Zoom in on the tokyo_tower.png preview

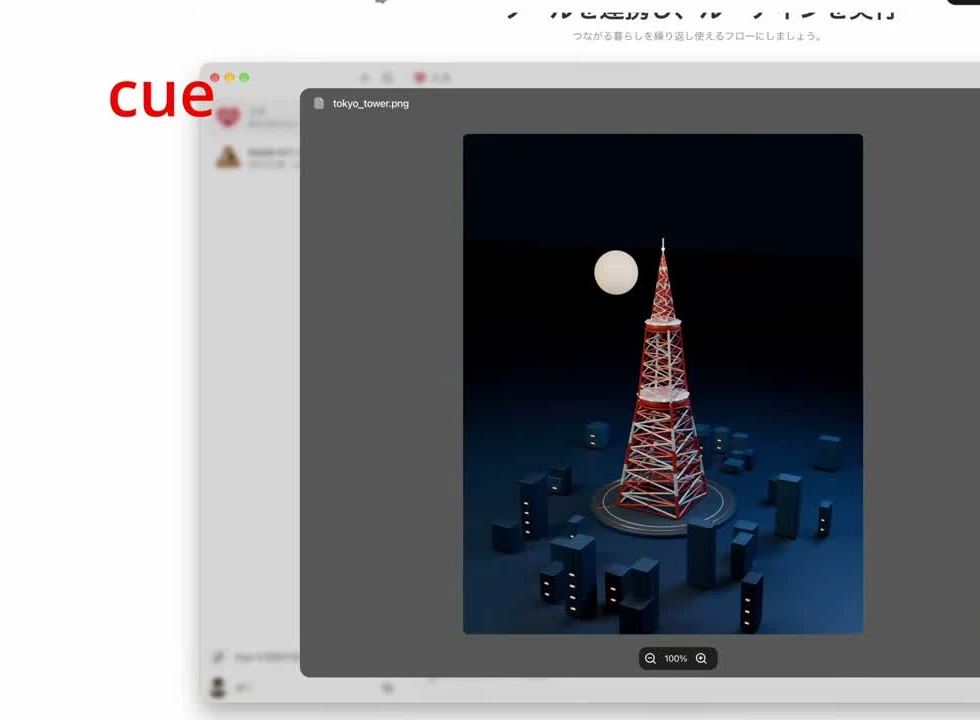[701, 658]
